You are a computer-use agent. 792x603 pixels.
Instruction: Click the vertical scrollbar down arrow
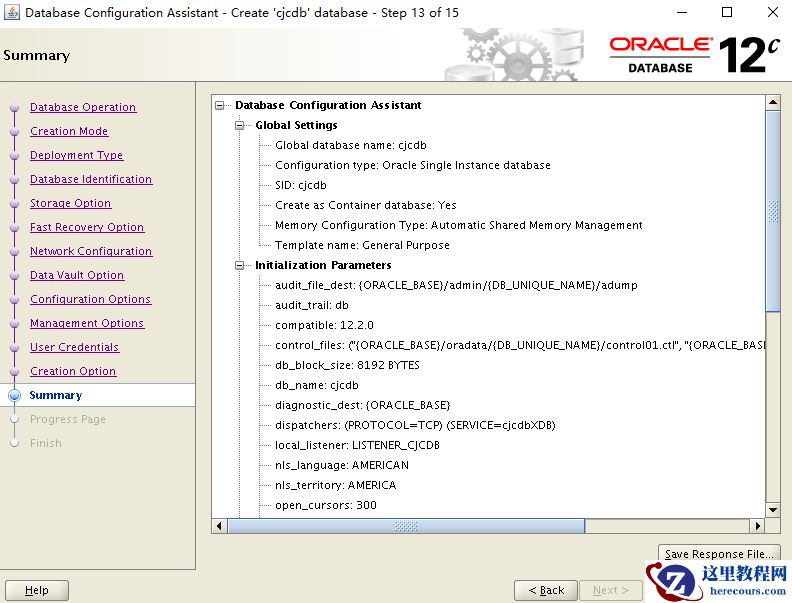coord(772,509)
